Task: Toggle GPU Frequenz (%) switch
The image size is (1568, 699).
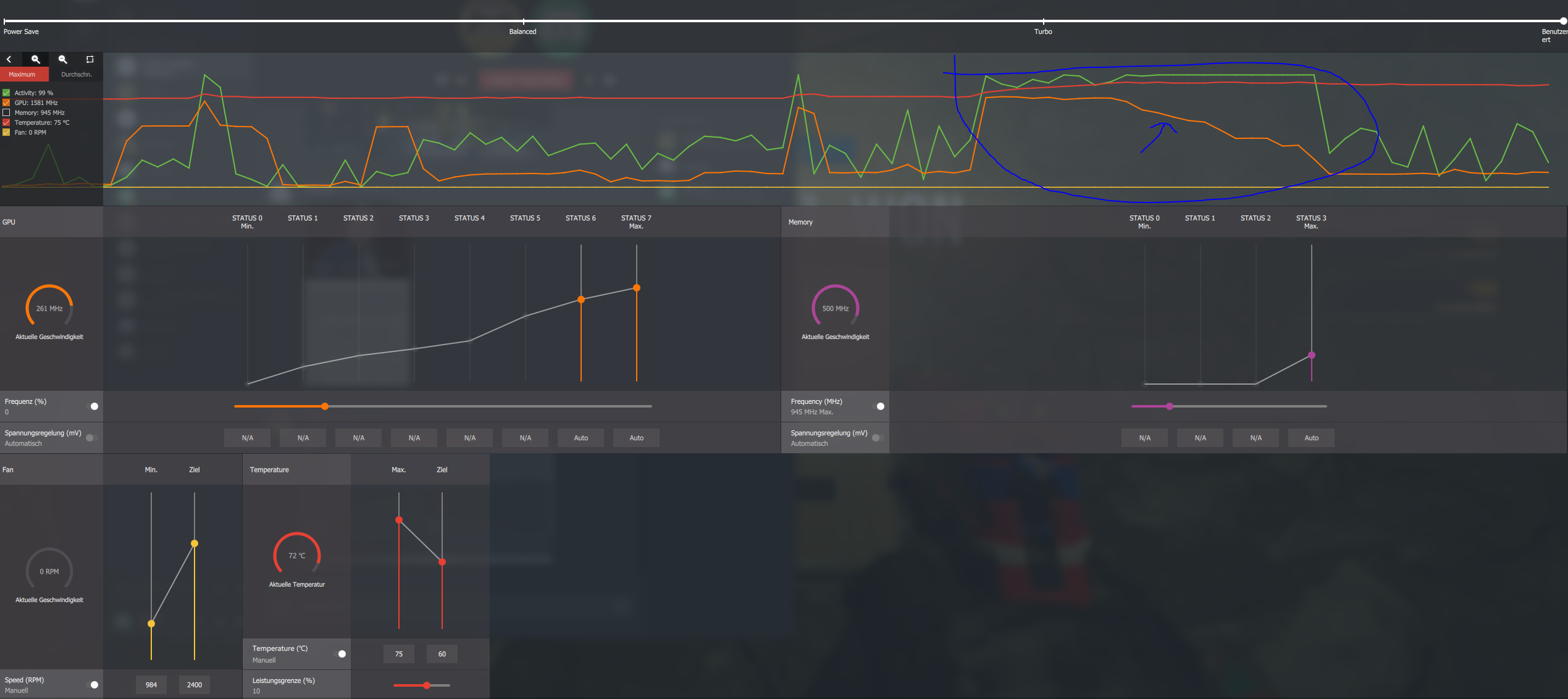Action: click(93, 406)
